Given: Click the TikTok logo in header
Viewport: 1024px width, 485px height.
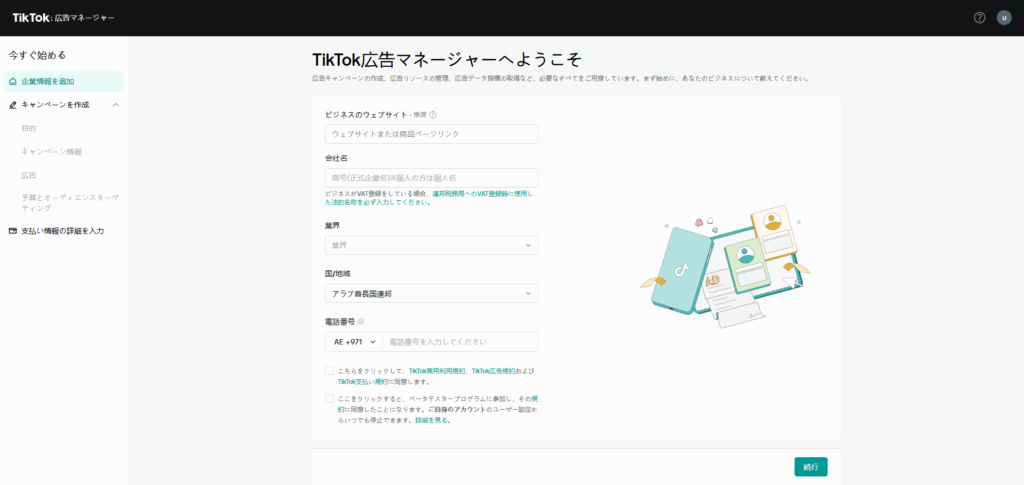Looking at the screenshot, I should coord(63,18).
